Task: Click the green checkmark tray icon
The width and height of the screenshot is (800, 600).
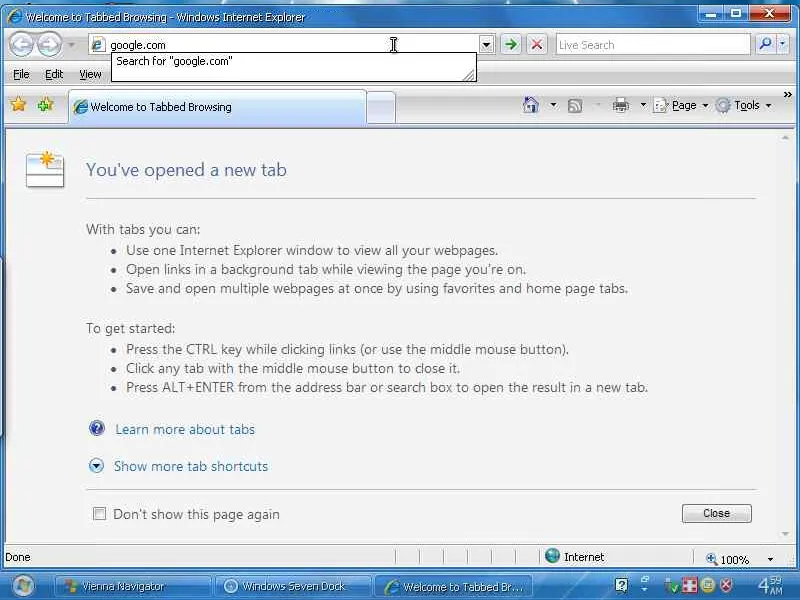Action: (671, 586)
